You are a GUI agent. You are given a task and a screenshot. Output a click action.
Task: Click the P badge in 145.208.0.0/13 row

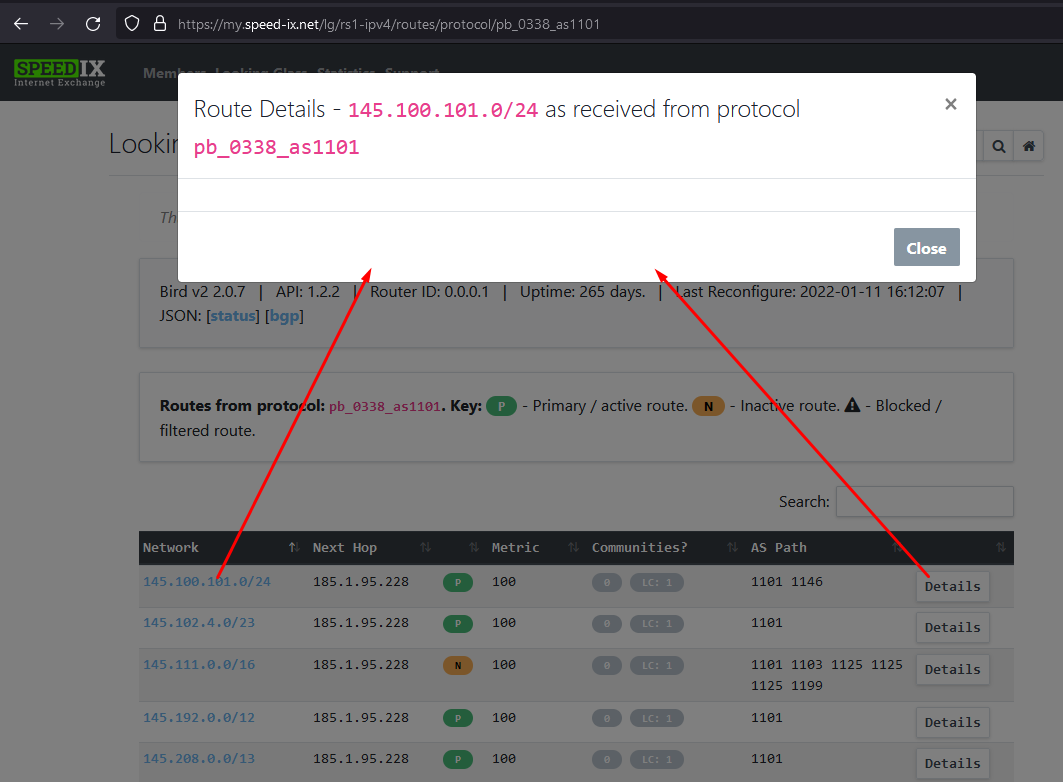point(458,760)
